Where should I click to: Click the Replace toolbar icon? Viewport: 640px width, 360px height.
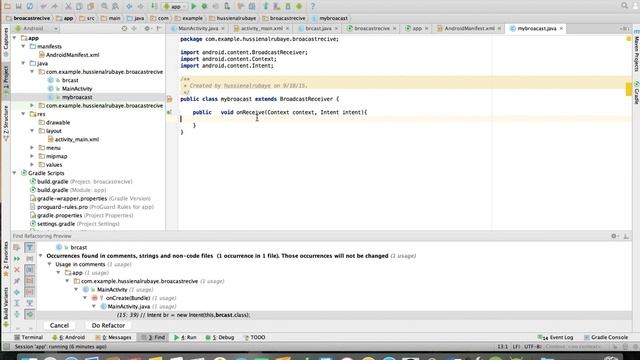pos(116,6)
